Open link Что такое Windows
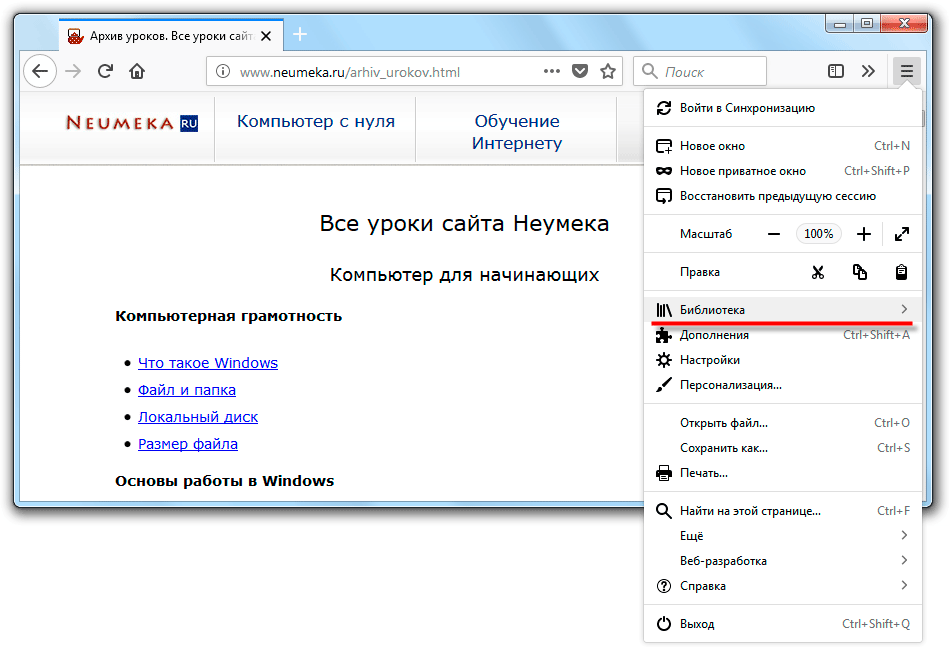This screenshot has width=949, height=649. pos(208,363)
